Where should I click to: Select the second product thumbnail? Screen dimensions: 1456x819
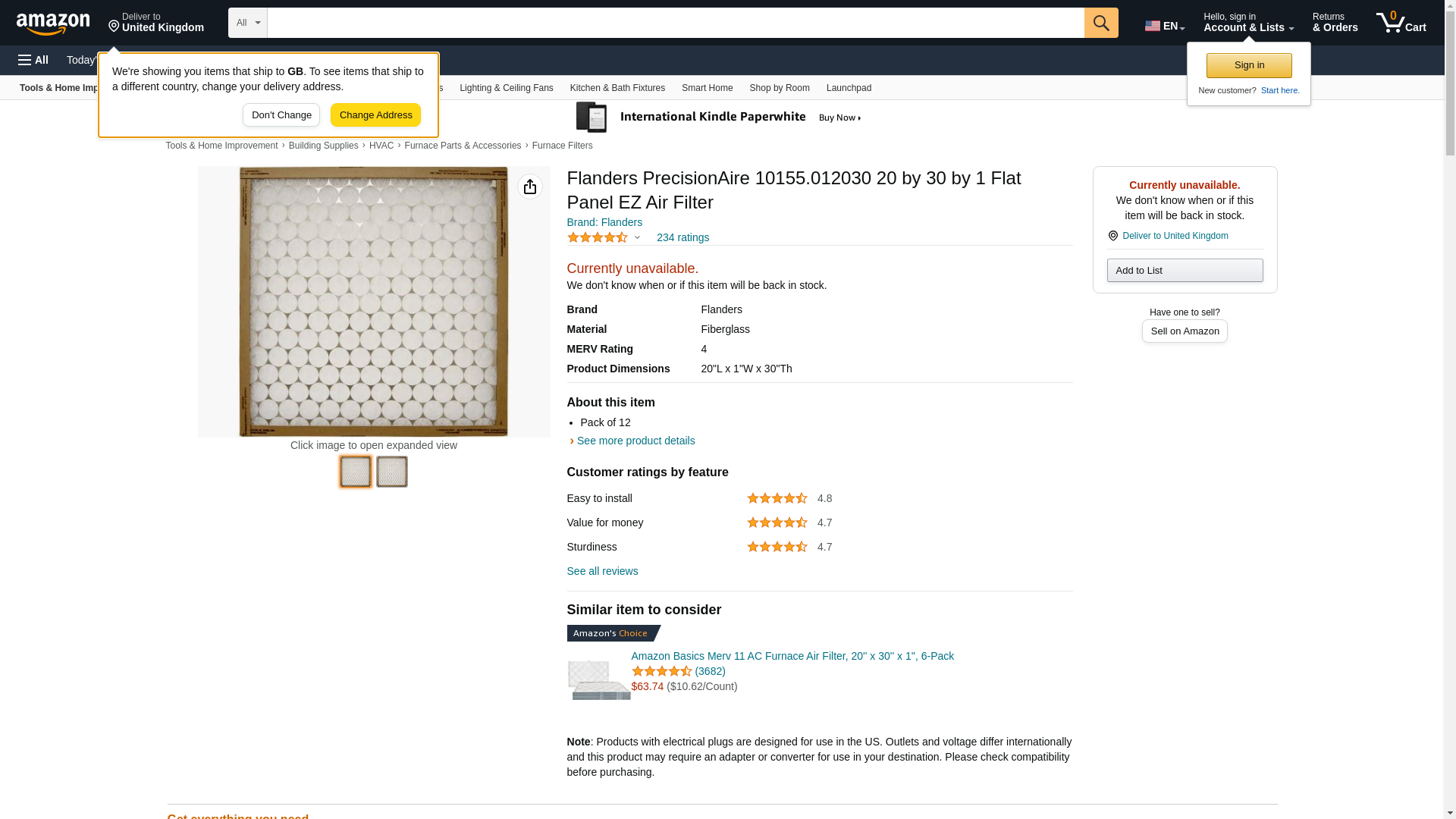pyautogui.click(x=392, y=472)
